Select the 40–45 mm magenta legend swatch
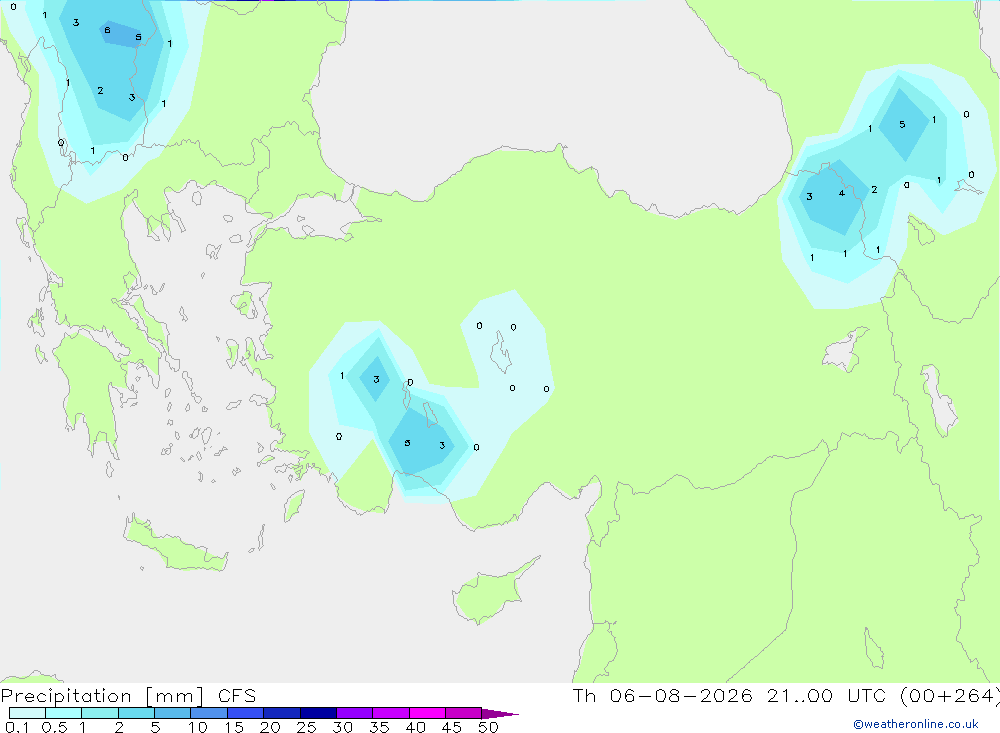This screenshot has width=1000, height=733. click(427, 713)
